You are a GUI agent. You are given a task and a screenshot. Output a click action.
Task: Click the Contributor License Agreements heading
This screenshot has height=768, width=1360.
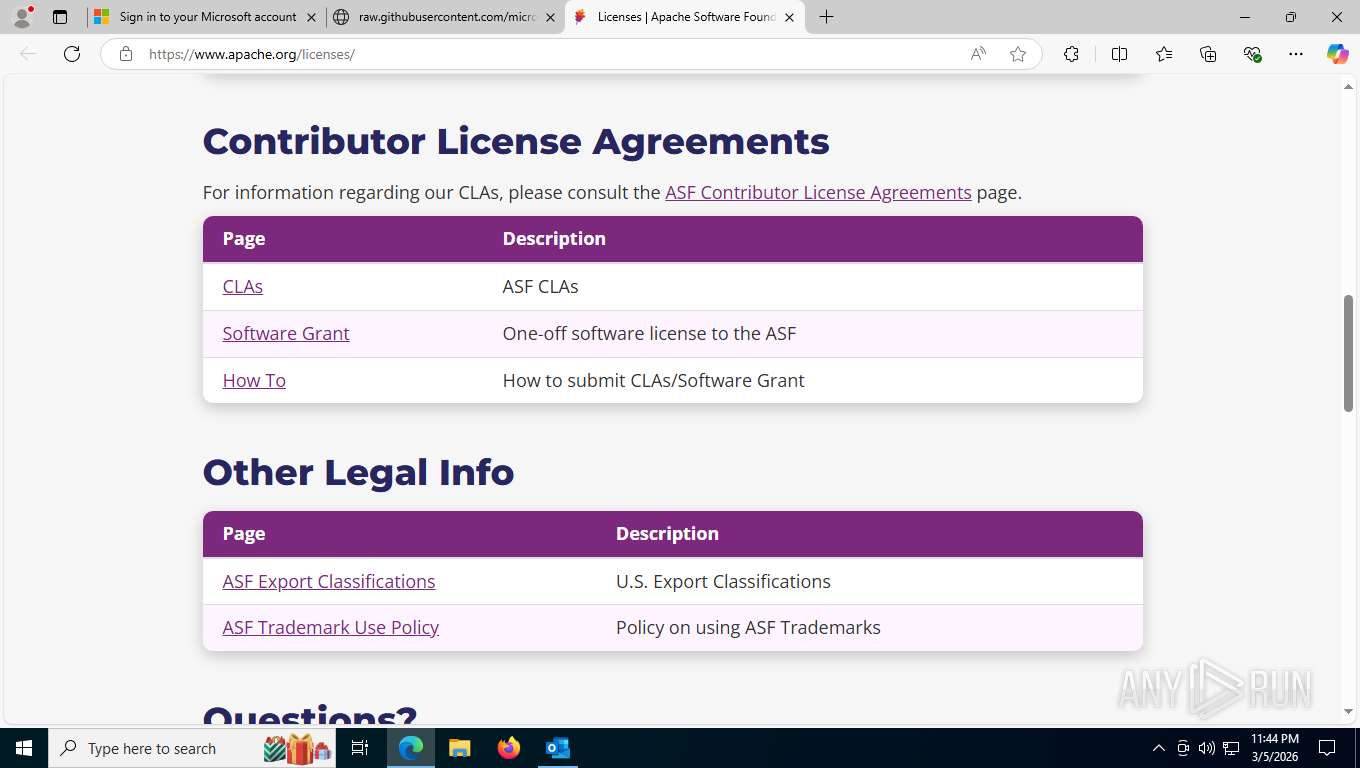coord(516,141)
